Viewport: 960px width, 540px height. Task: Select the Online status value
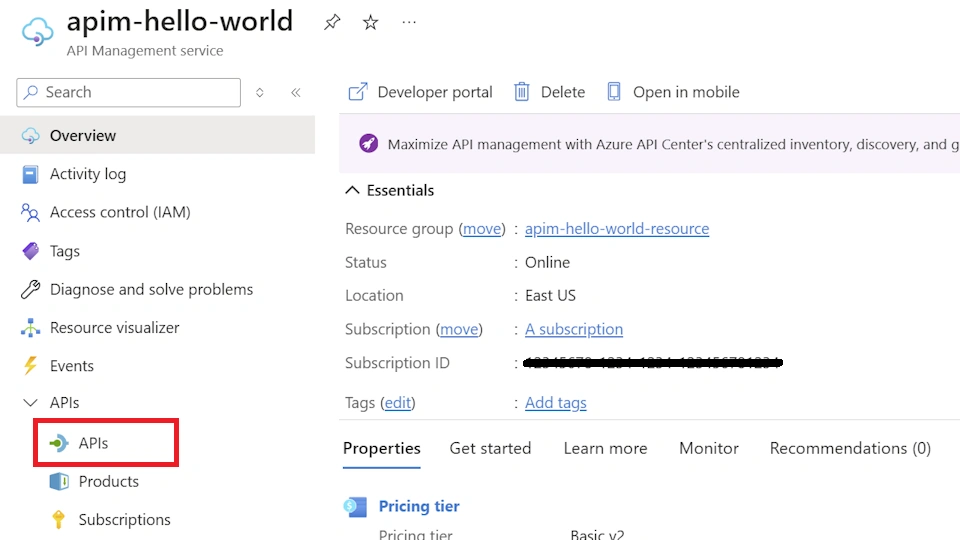point(547,262)
